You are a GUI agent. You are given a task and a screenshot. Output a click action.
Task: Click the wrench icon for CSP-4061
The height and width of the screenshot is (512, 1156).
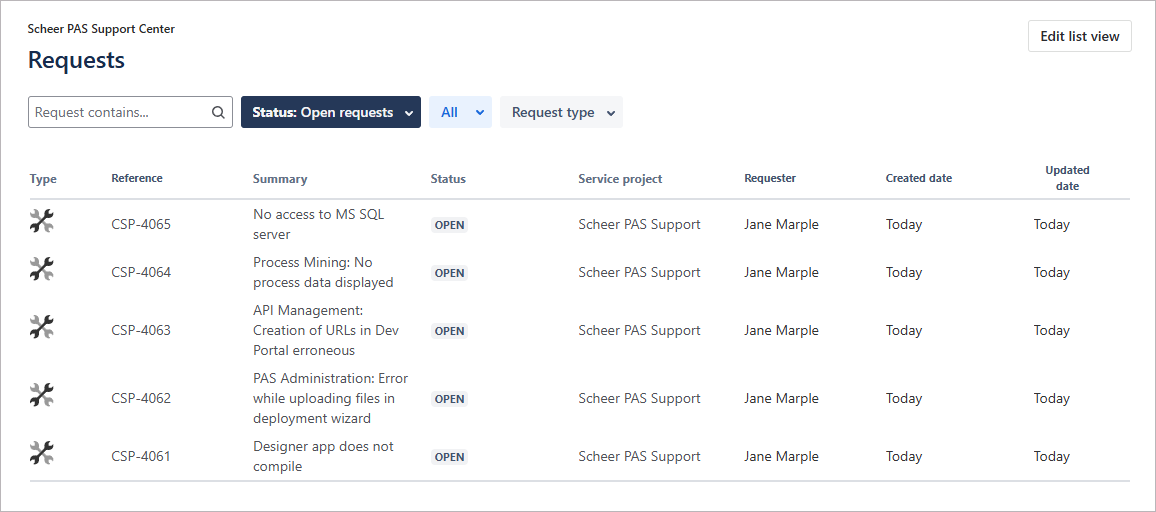click(x=41, y=454)
